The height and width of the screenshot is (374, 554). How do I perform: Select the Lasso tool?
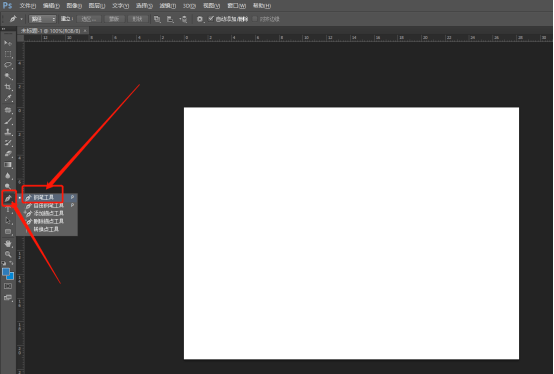(8, 65)
